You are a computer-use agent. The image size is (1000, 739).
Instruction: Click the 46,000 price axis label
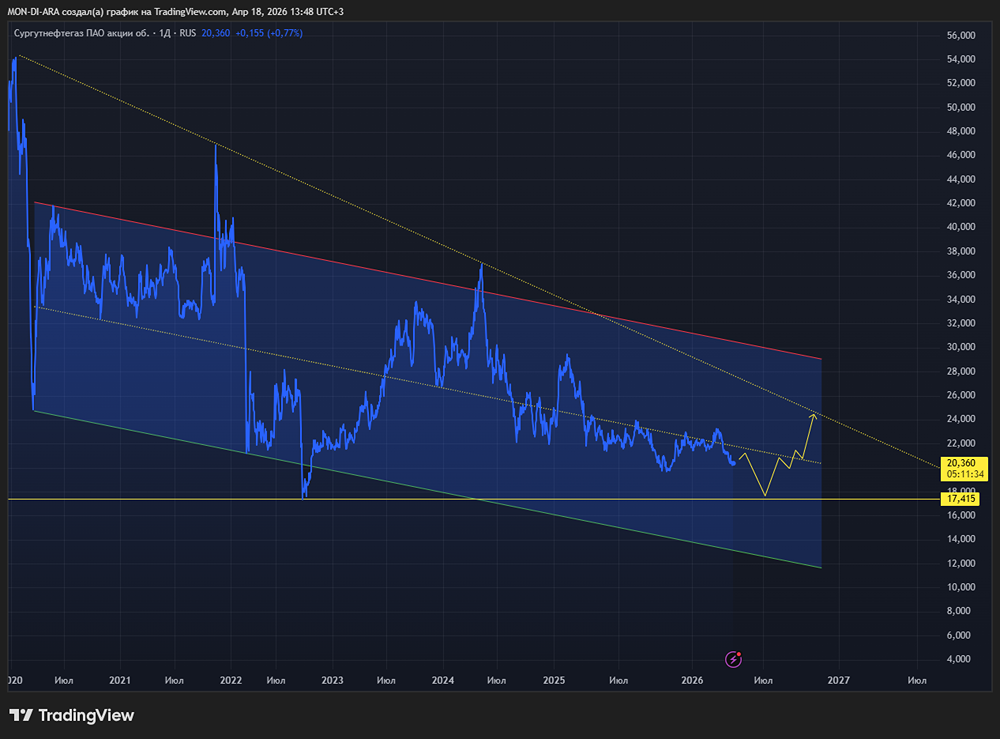coord(961,155)
